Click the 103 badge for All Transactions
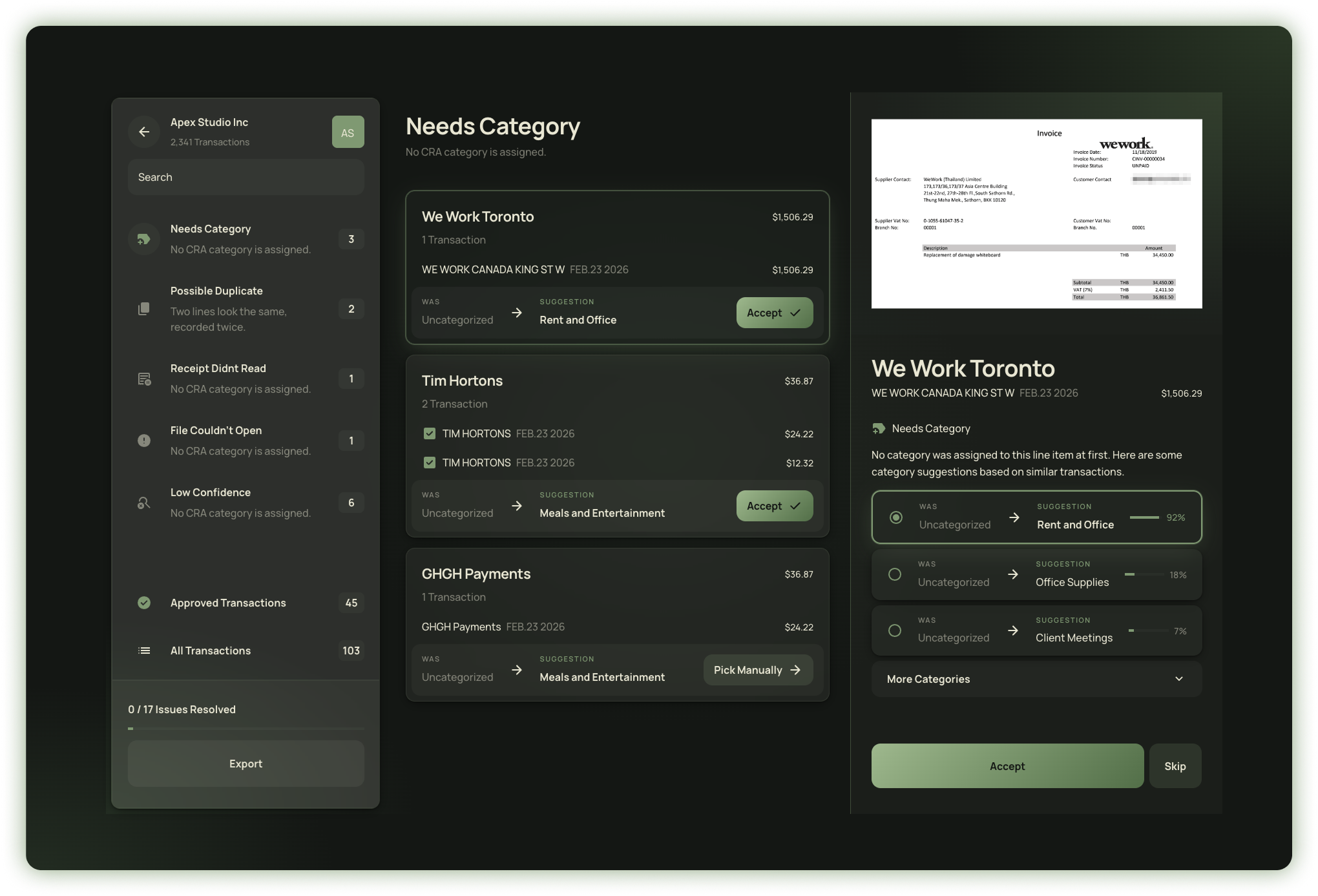 [x=351, y=651]
